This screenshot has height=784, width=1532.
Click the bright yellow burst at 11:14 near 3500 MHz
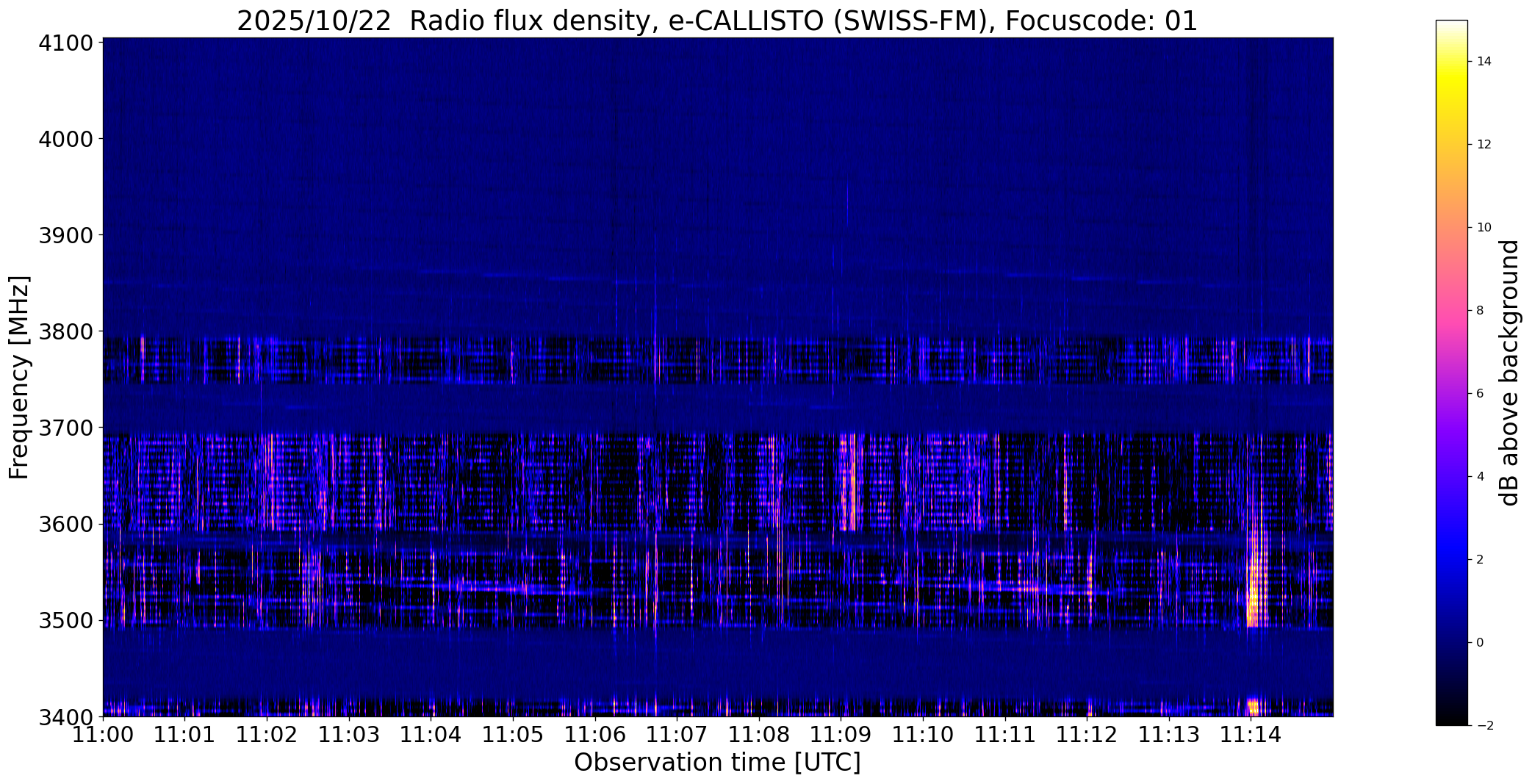[1257, 588]
